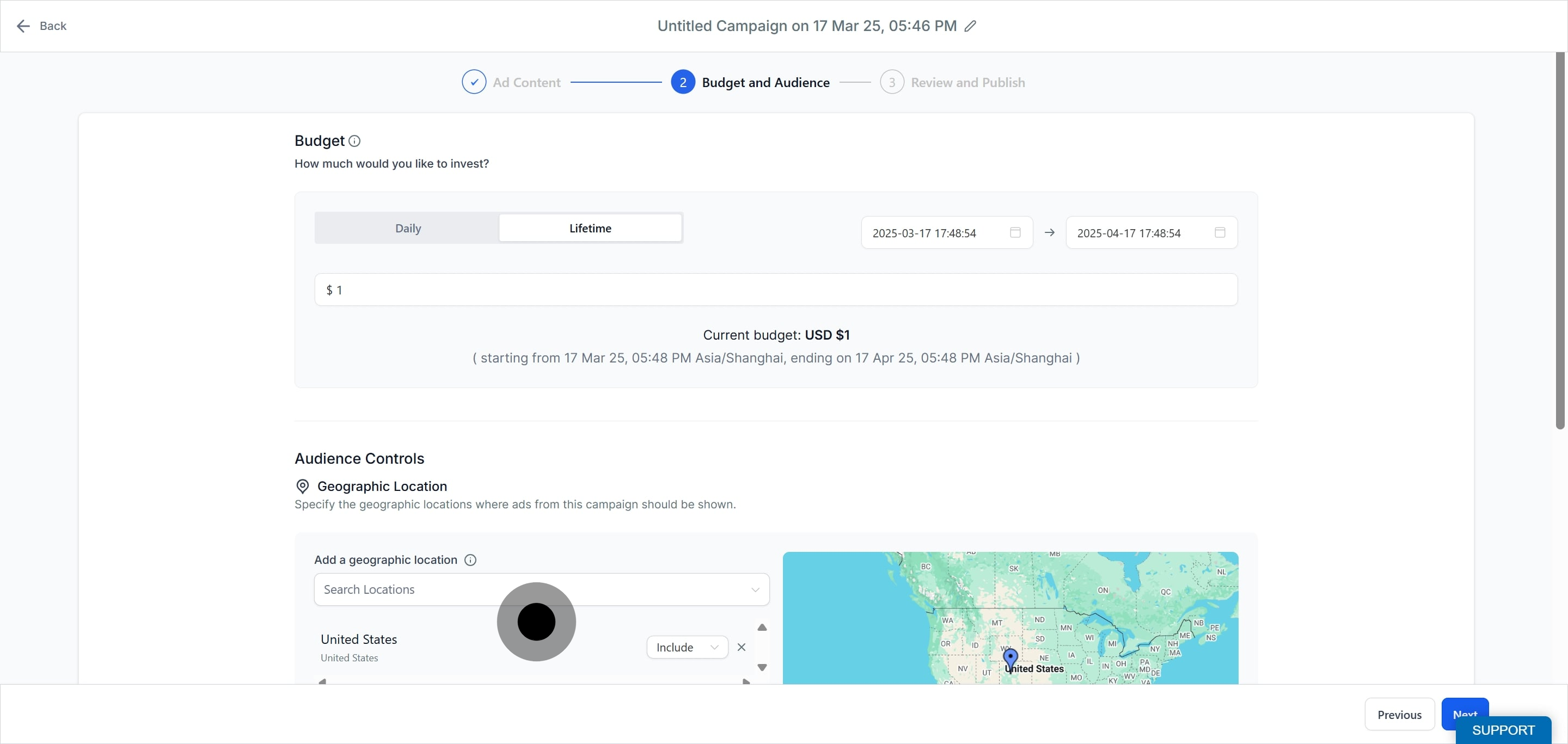Open the Include dropdown for United States
Screen dimensions: 1568x744
687,647
